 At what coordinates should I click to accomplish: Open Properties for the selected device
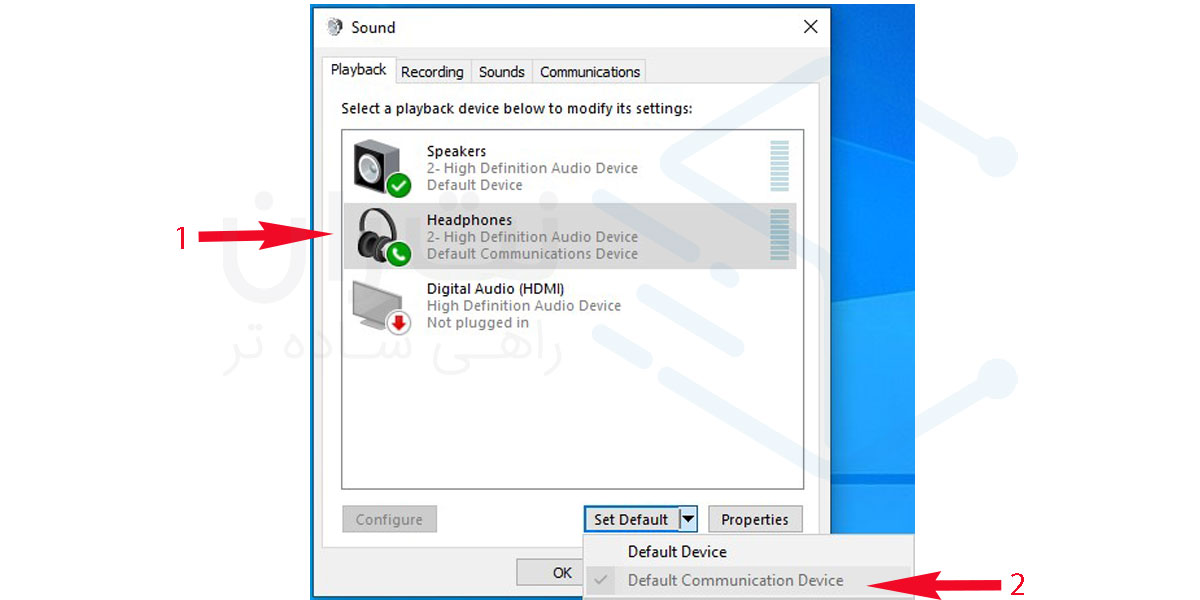755,519
